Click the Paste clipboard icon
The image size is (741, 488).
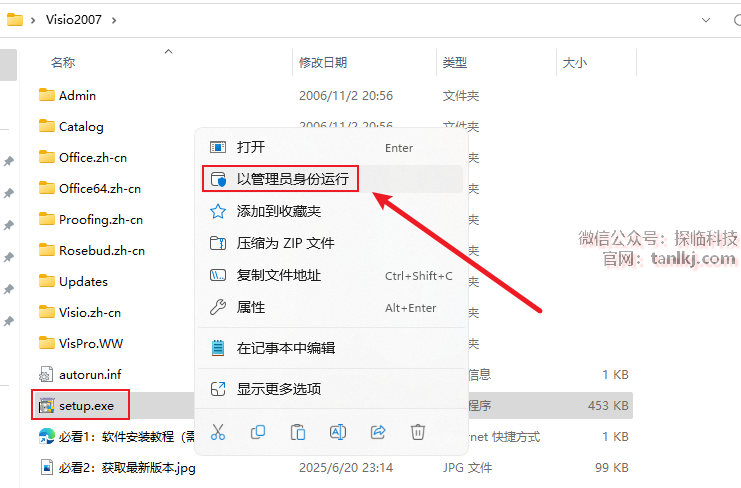[298, 432]
